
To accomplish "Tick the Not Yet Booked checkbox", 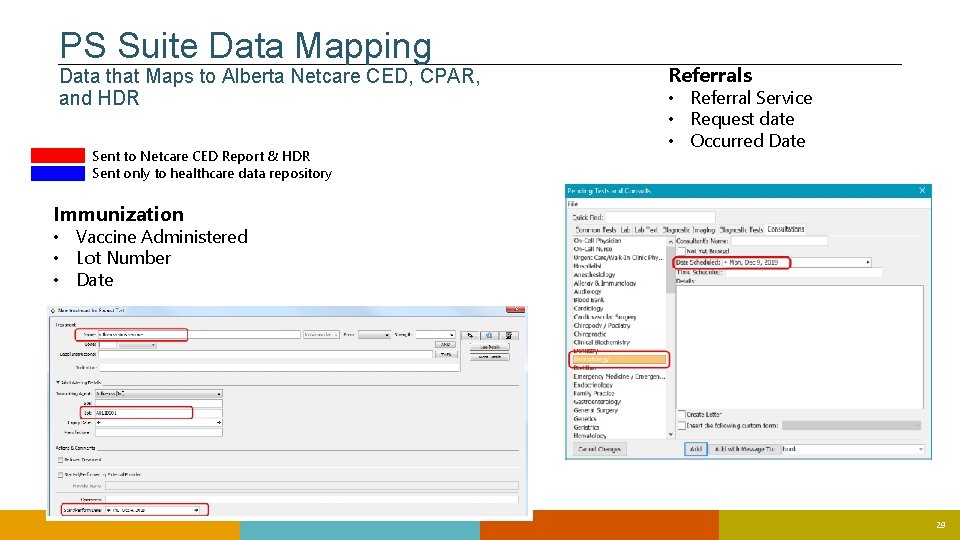I will click(681, 251).
